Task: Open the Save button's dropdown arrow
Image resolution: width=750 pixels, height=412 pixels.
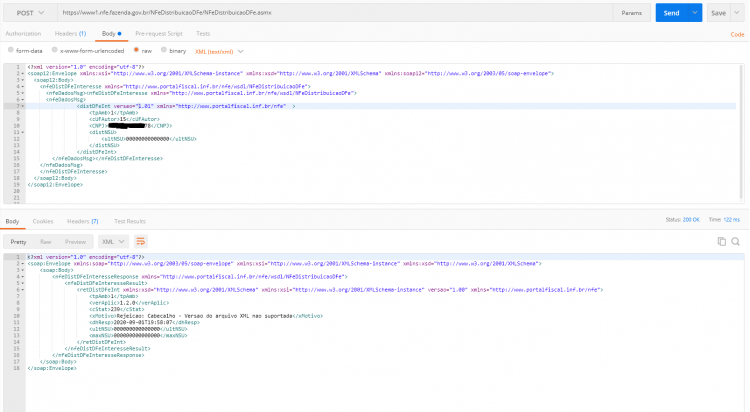Action: pos(737,13)
